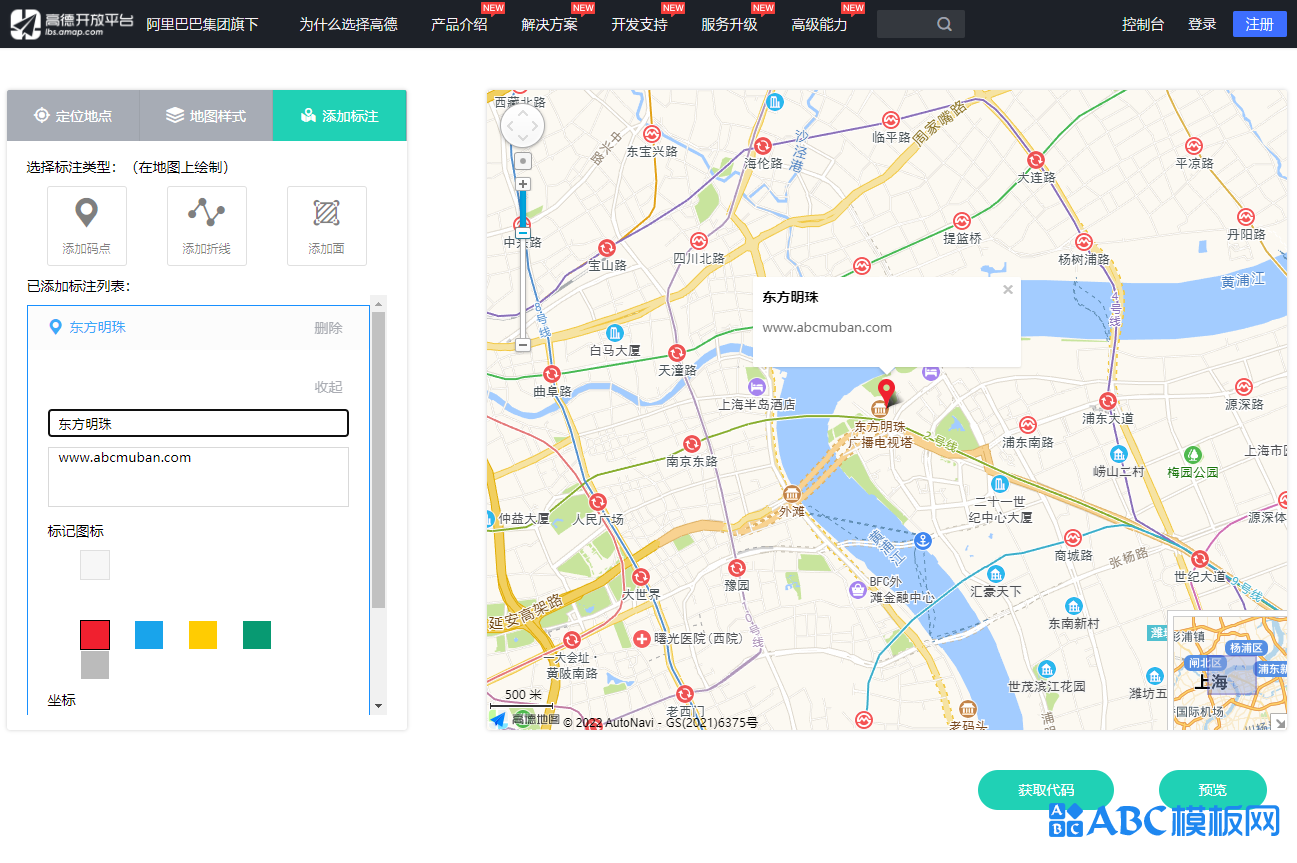This screenshot has width=1297, height=863.
Task: Click 收起 to collapse marker details
Action: point(328,387)
